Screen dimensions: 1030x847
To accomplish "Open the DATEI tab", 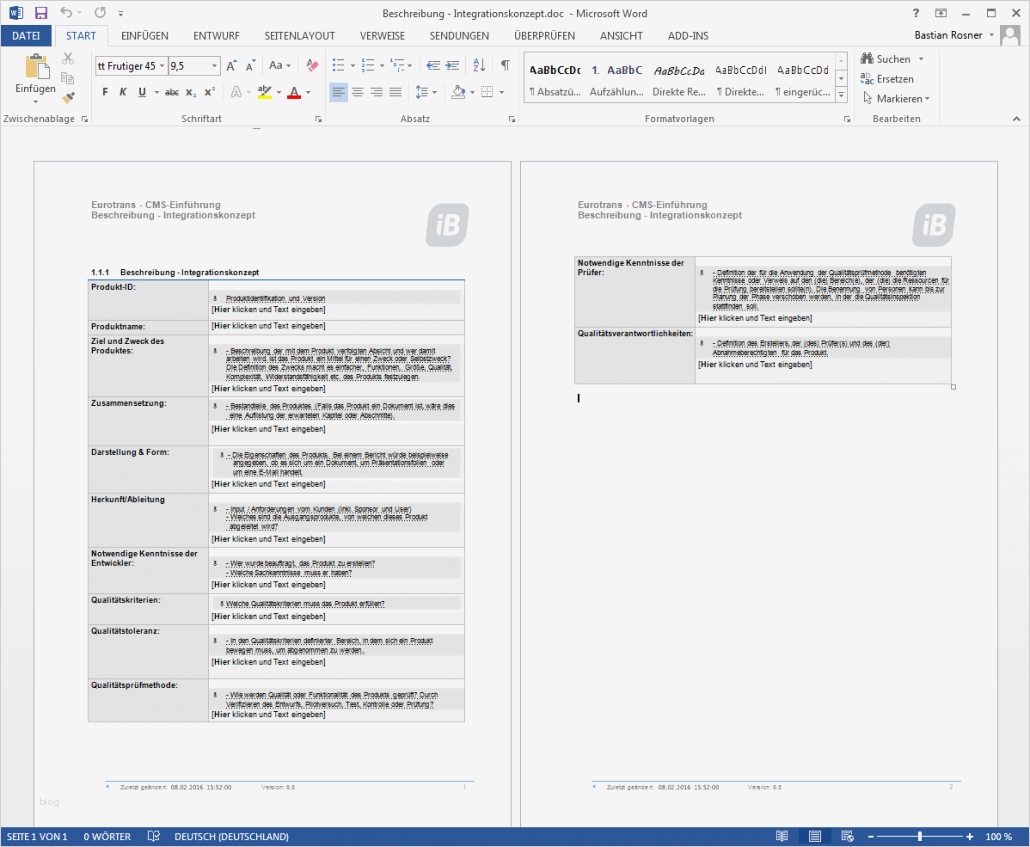I will [26, 36].
